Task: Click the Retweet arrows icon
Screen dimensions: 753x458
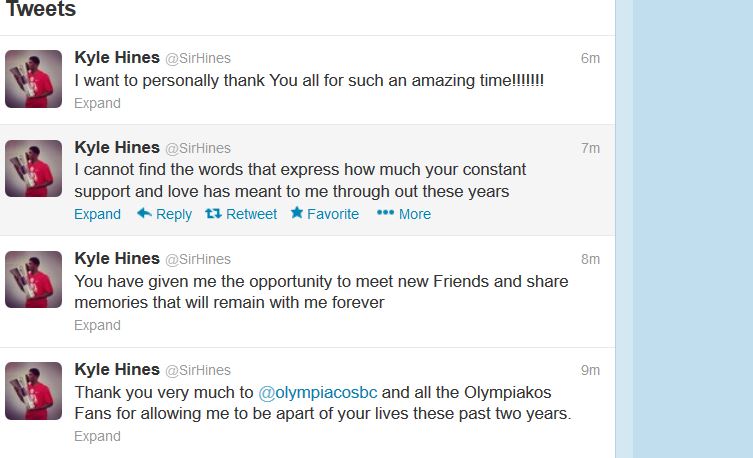Action: point(213,213)
